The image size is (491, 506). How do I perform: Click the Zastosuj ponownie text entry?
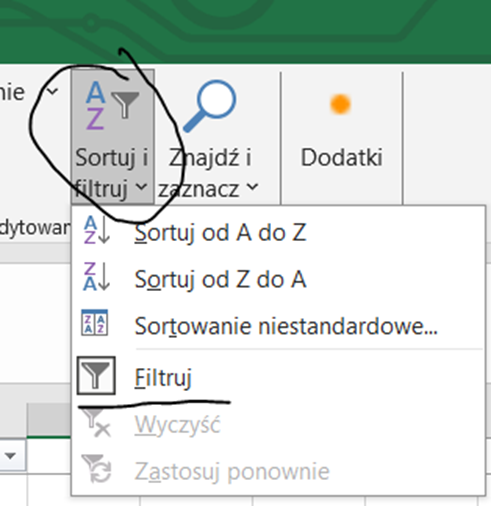click(x=232, y=471)
